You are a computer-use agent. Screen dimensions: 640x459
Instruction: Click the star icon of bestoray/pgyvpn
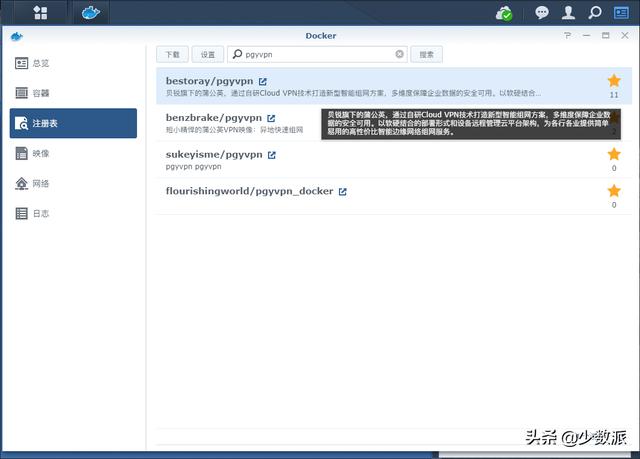pos(614,81)
